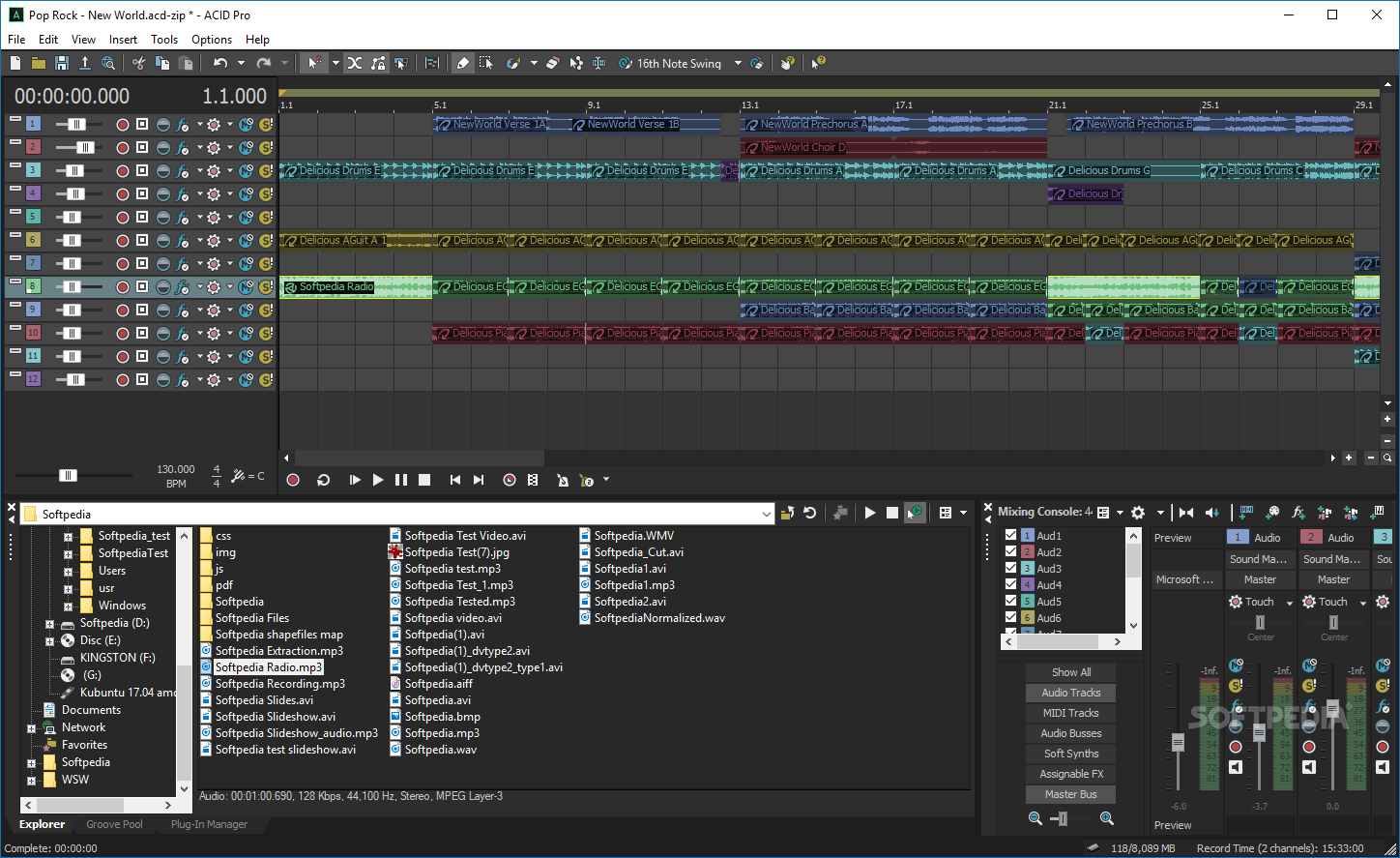1400x858 pixels.
Task: Click Play From Start in the transport bar
Action: coord(355,480)
